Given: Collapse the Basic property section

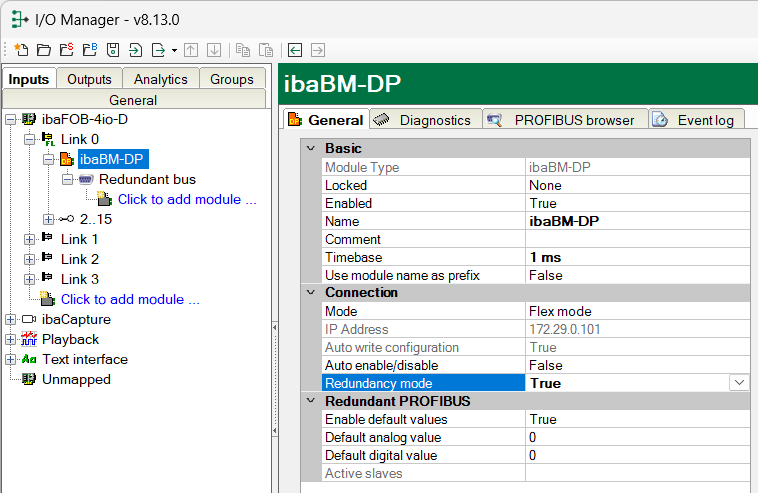Looking at the screenshot, I should tap(311, 148).
